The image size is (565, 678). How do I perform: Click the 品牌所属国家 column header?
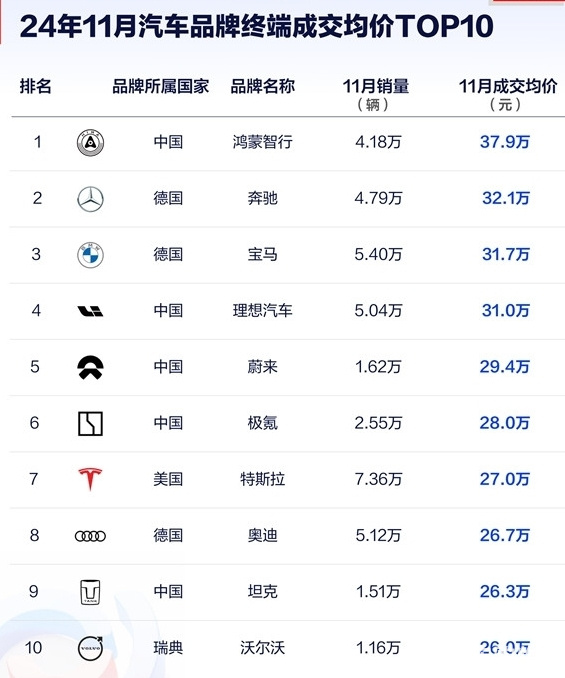(160, 86)
